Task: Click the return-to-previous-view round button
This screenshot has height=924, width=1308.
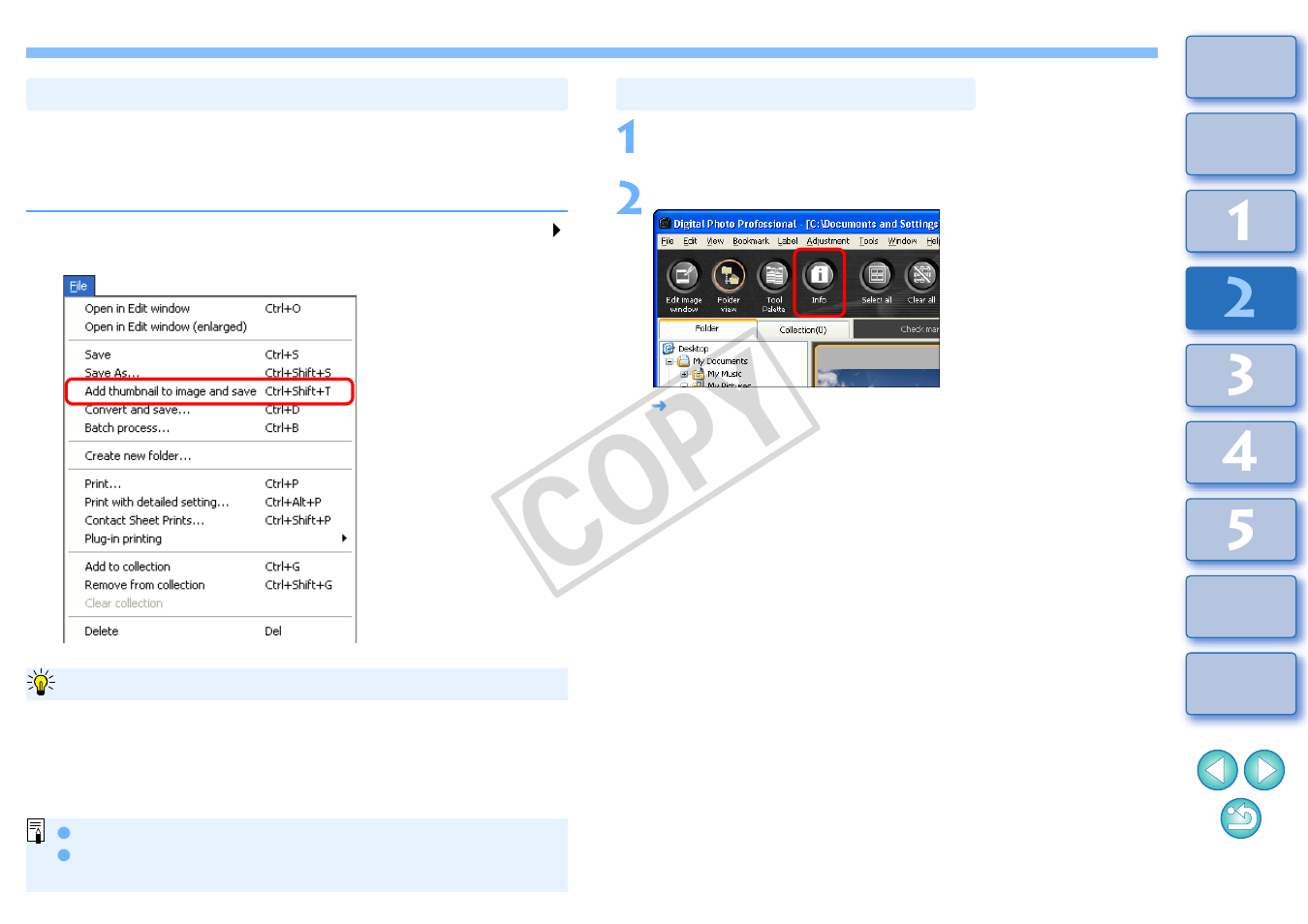Action: 1240,818
